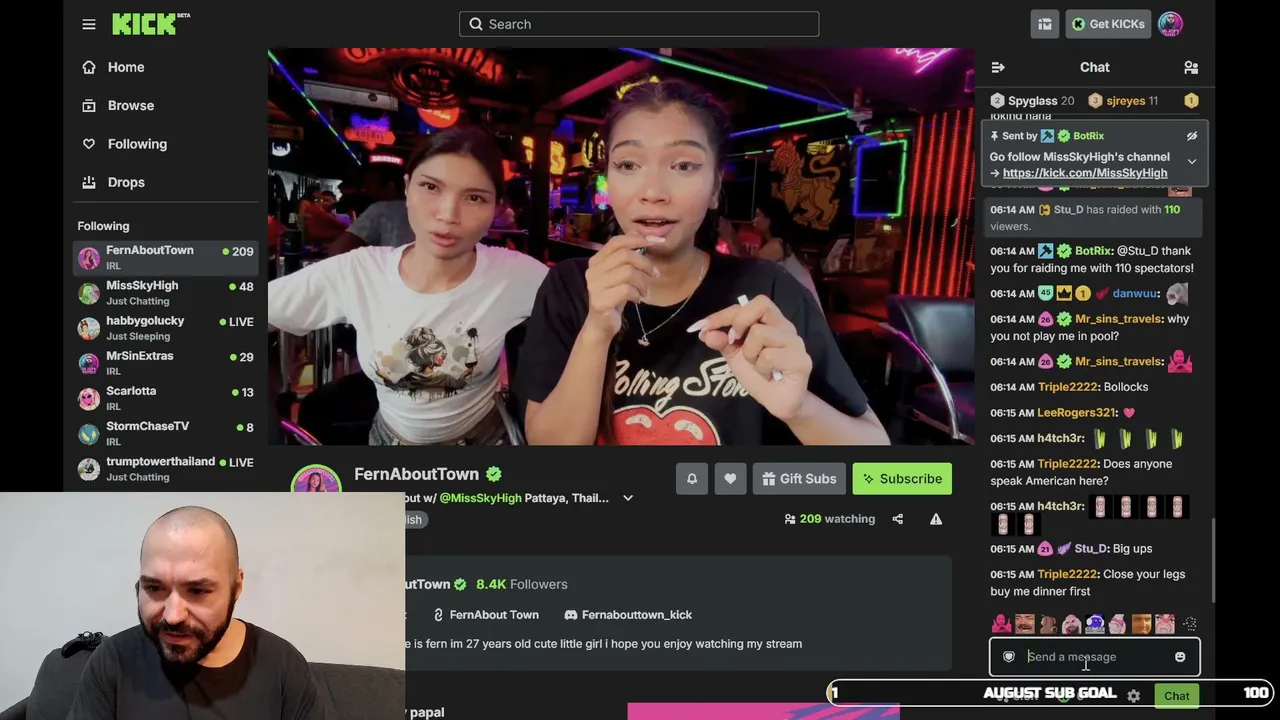This screenshot has height=720, width=1280.
Task: Hide the pinned BotRix message
Action: (1192, 136)
